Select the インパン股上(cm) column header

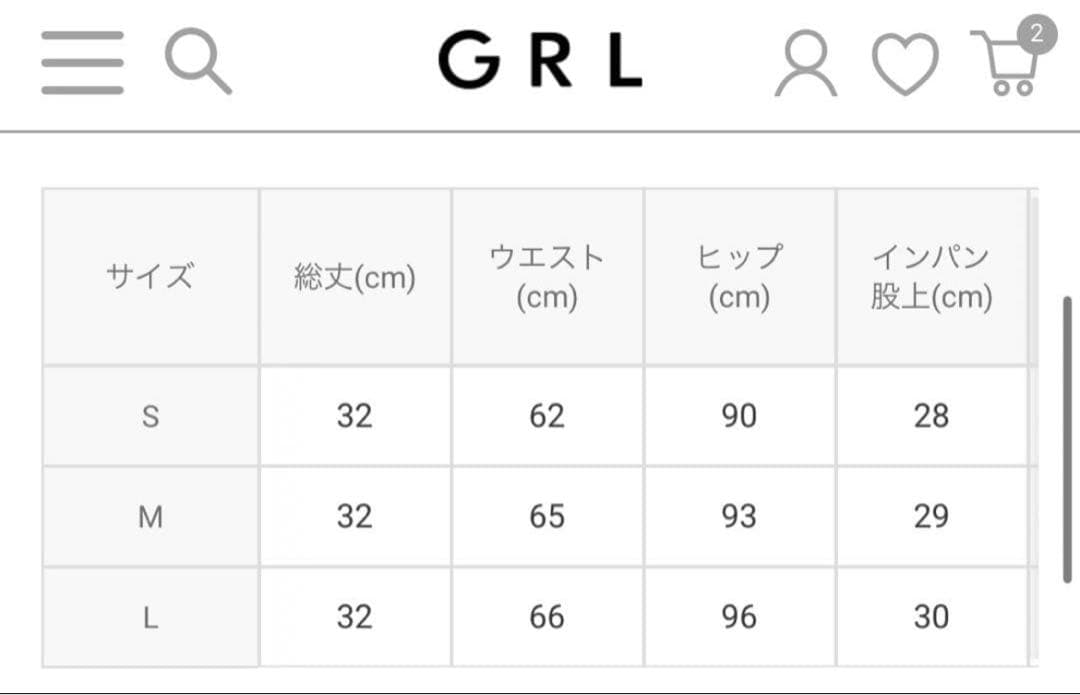click(x=931, y=277)
